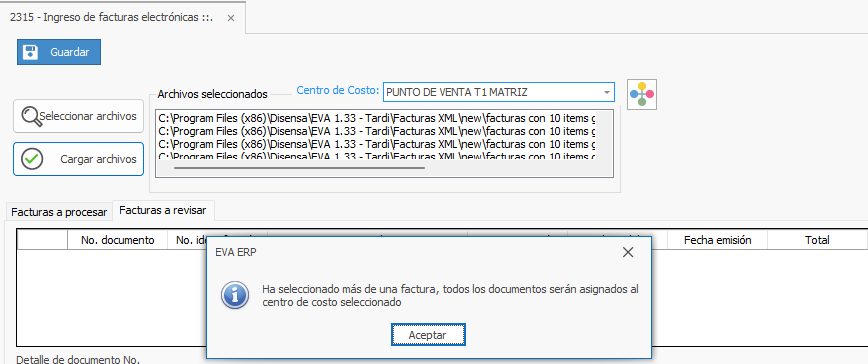Click the Total column header

[817, 240]
